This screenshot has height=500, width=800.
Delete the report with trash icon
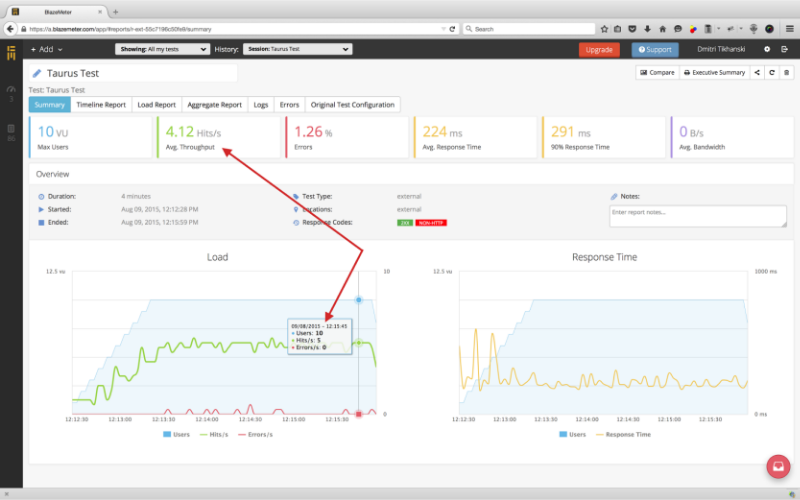[786, 72]
